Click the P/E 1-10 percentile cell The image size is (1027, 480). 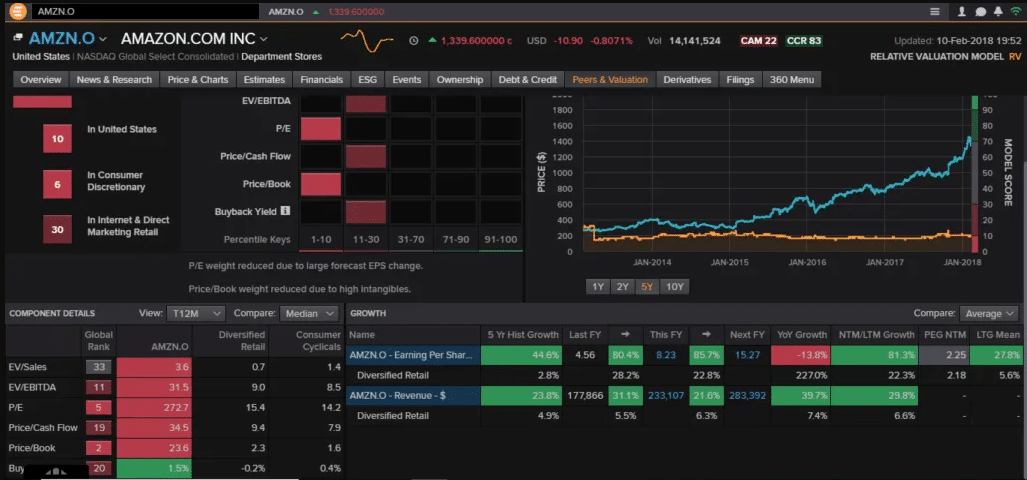point(321,129)
